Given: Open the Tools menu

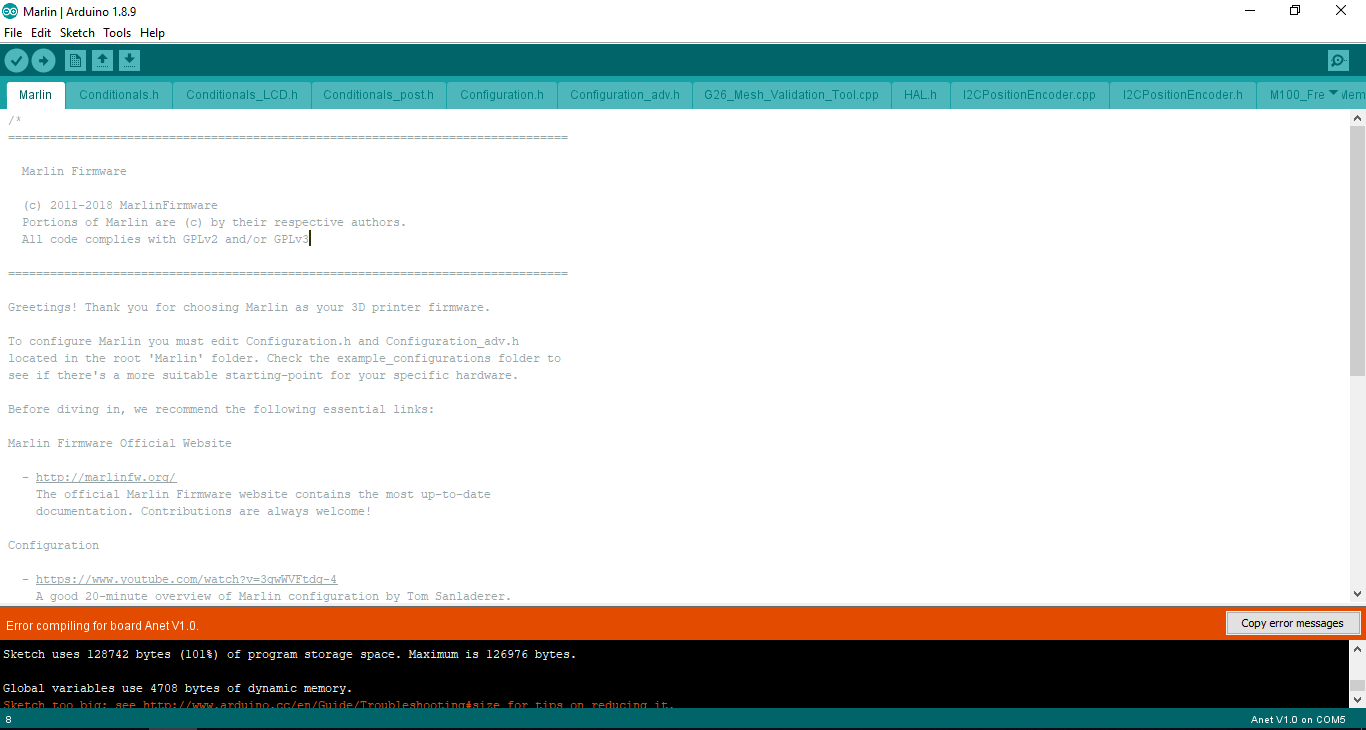Looking at the screenshot, I should 117,33.
